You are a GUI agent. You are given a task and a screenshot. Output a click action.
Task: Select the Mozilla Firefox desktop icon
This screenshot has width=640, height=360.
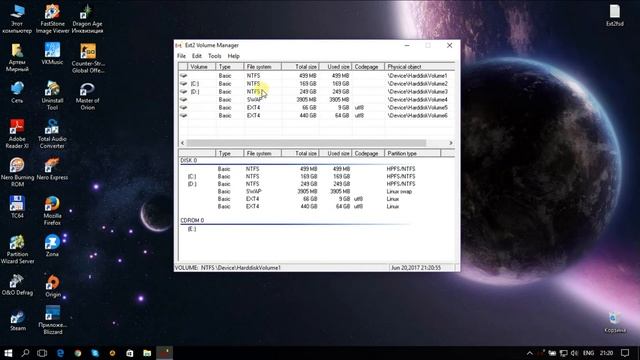click(52, 211)
